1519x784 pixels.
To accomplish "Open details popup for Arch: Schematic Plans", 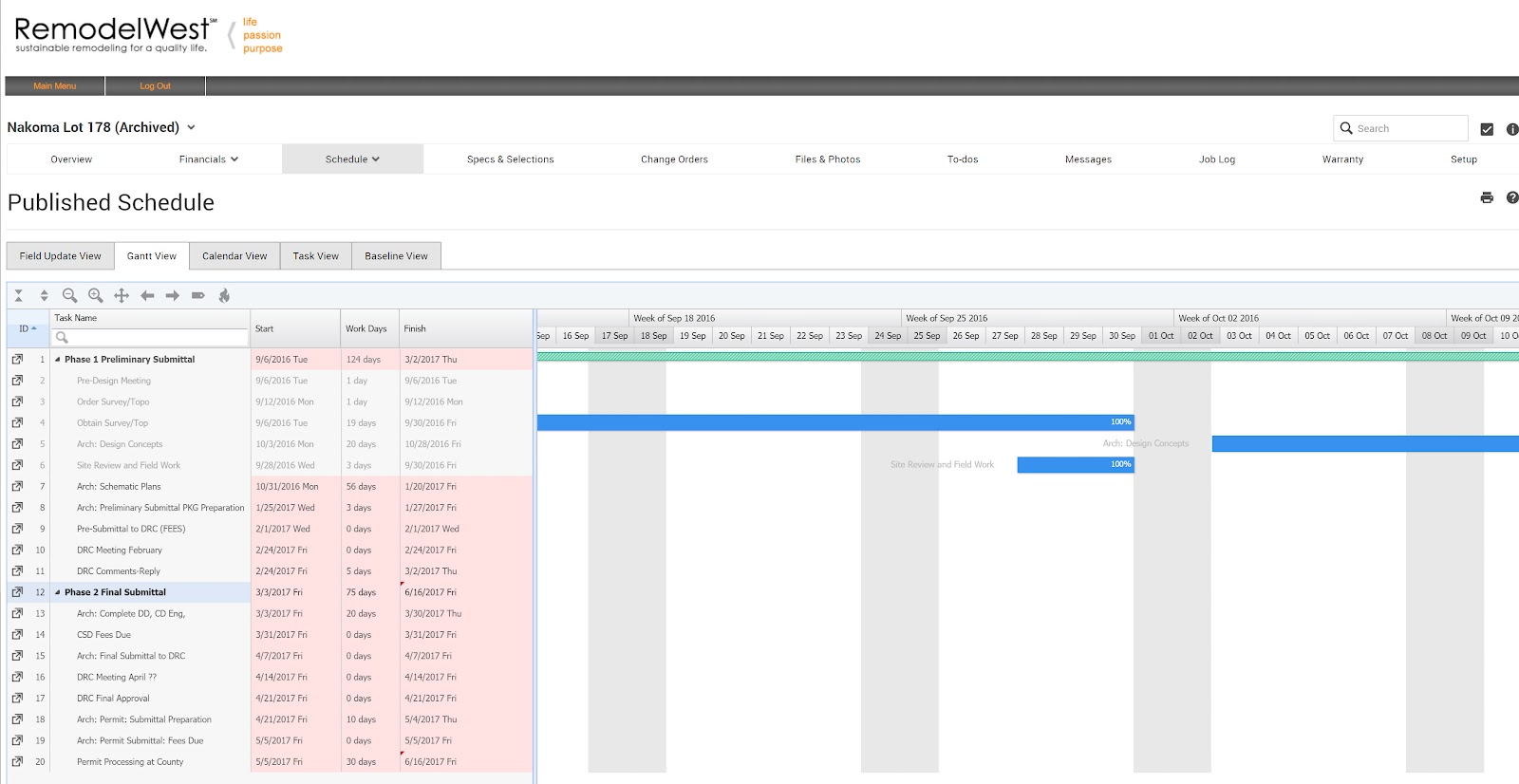I will [17, 487].
